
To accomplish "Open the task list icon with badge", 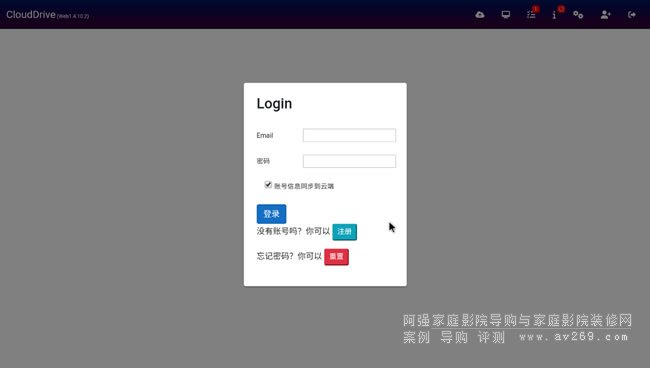I will click(x=531, y=15).
